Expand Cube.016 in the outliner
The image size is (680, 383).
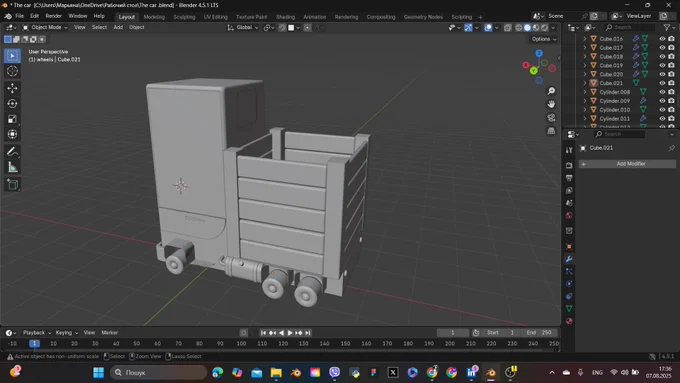pyautogui.click(x=585, y=39)
